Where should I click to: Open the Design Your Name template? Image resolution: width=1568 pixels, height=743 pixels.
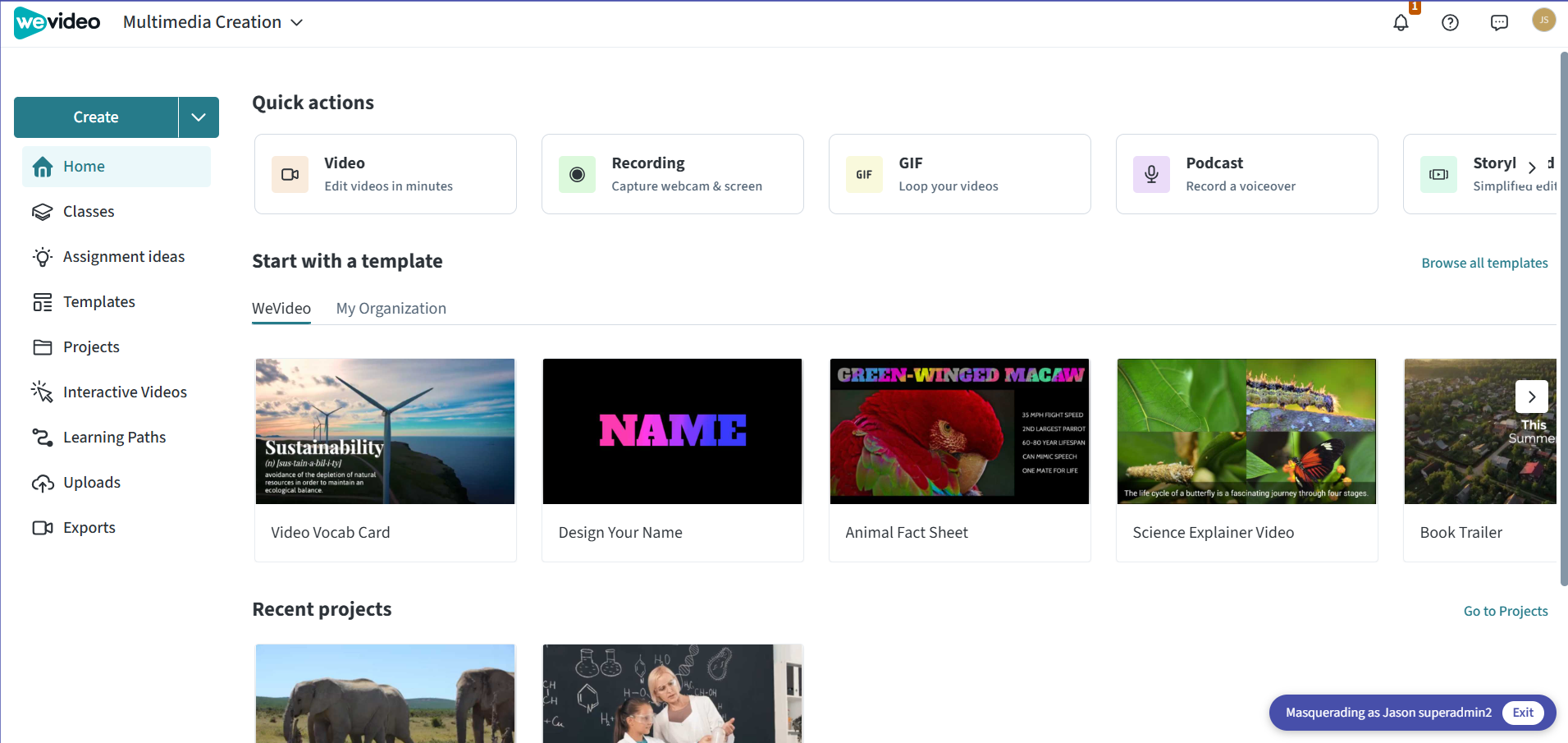click(673, 460)
